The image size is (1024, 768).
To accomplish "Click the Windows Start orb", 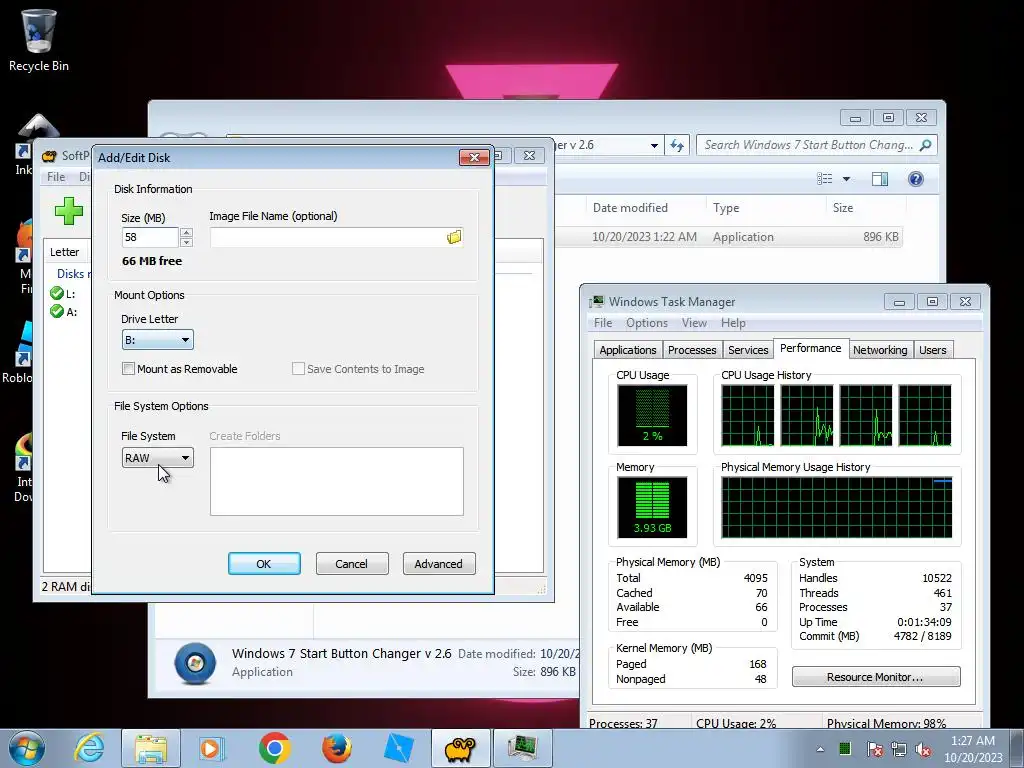I will (27, 748).
